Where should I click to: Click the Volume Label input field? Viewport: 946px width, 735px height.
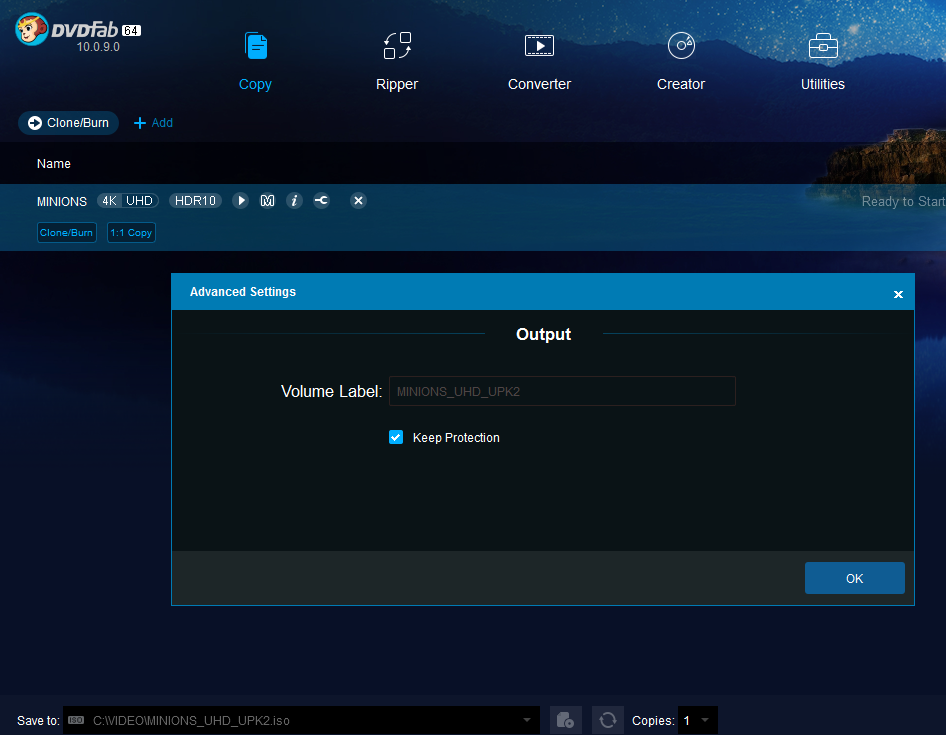[562, 391]
